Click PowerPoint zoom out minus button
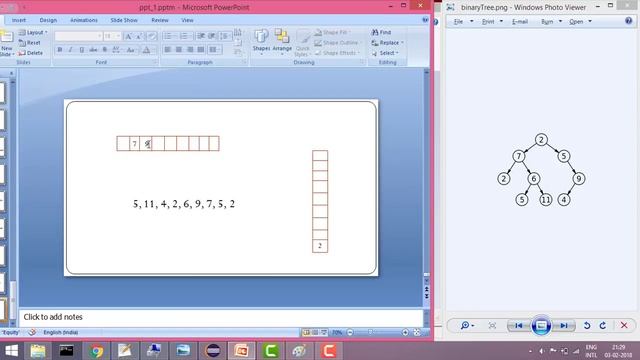Screen dimensions: 640x360 pos(350,333)
